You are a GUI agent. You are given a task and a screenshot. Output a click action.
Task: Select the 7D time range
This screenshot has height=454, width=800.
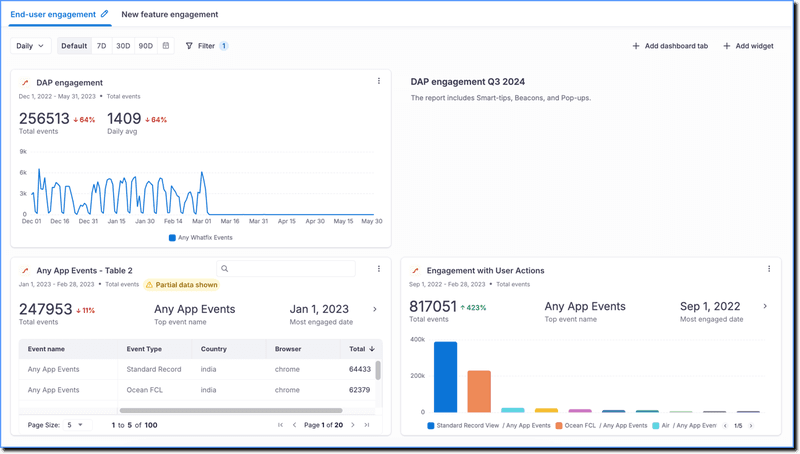(101, 46)
